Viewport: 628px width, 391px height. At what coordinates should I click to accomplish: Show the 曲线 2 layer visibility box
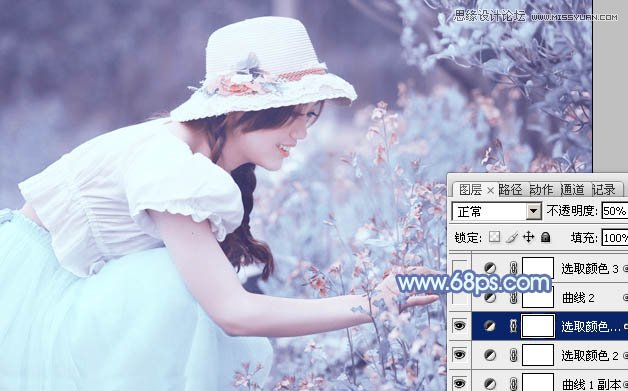459,297
